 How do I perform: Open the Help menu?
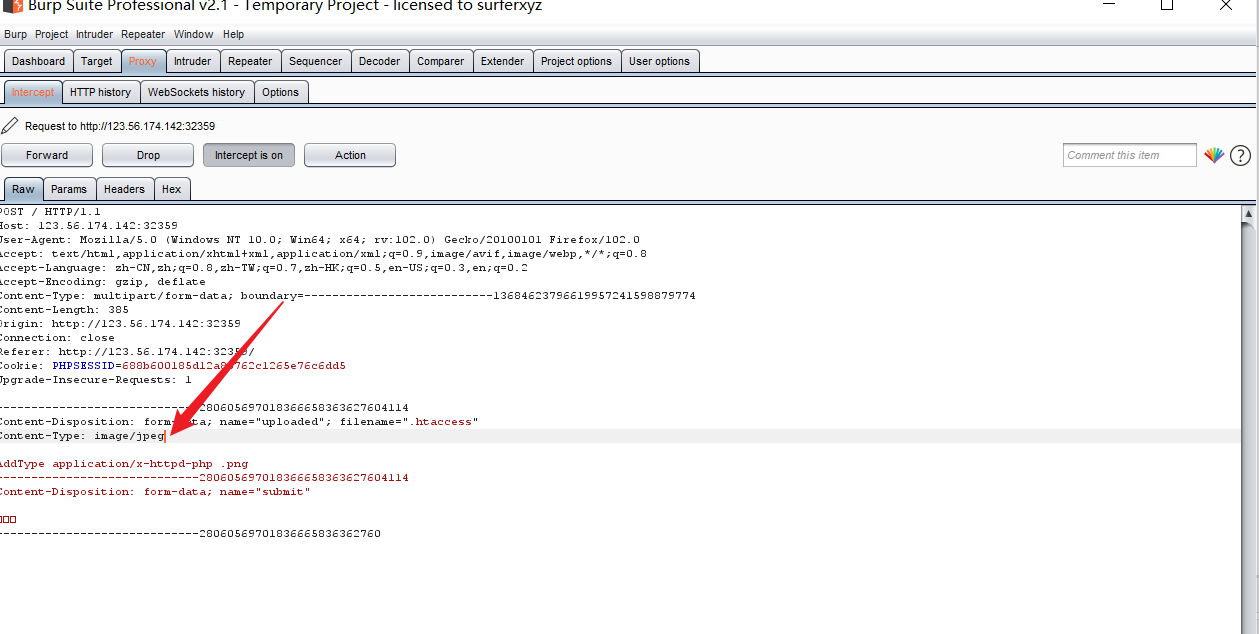(233, 34)
